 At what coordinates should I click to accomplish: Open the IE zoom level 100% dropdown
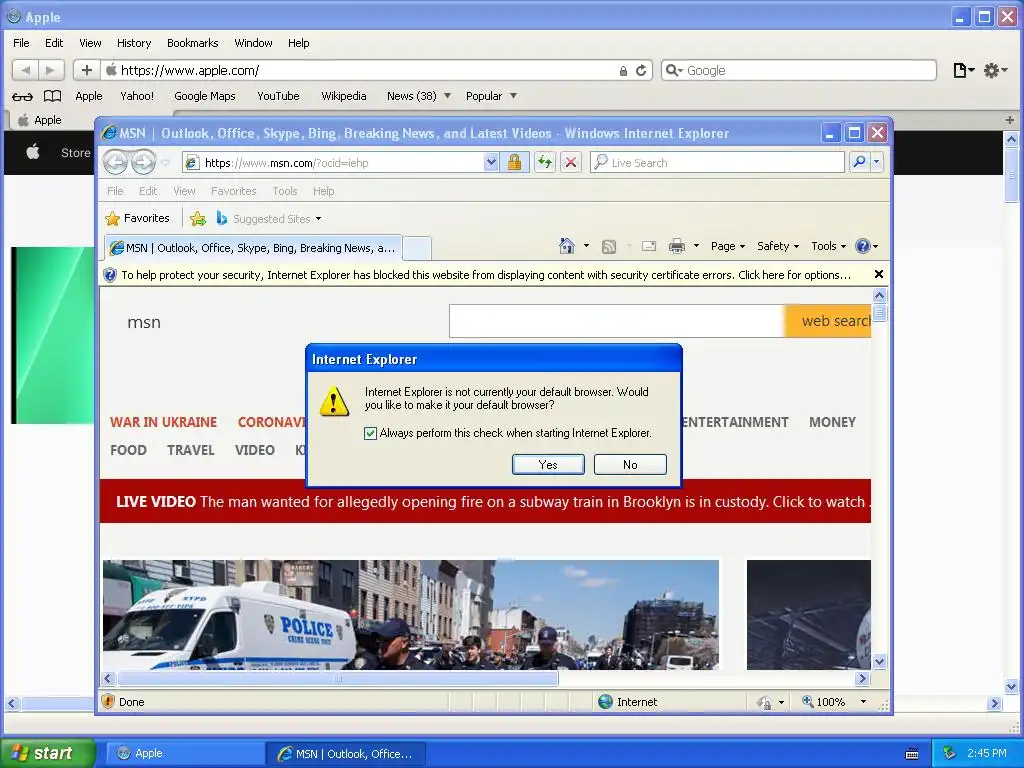[x=863, y=701]
